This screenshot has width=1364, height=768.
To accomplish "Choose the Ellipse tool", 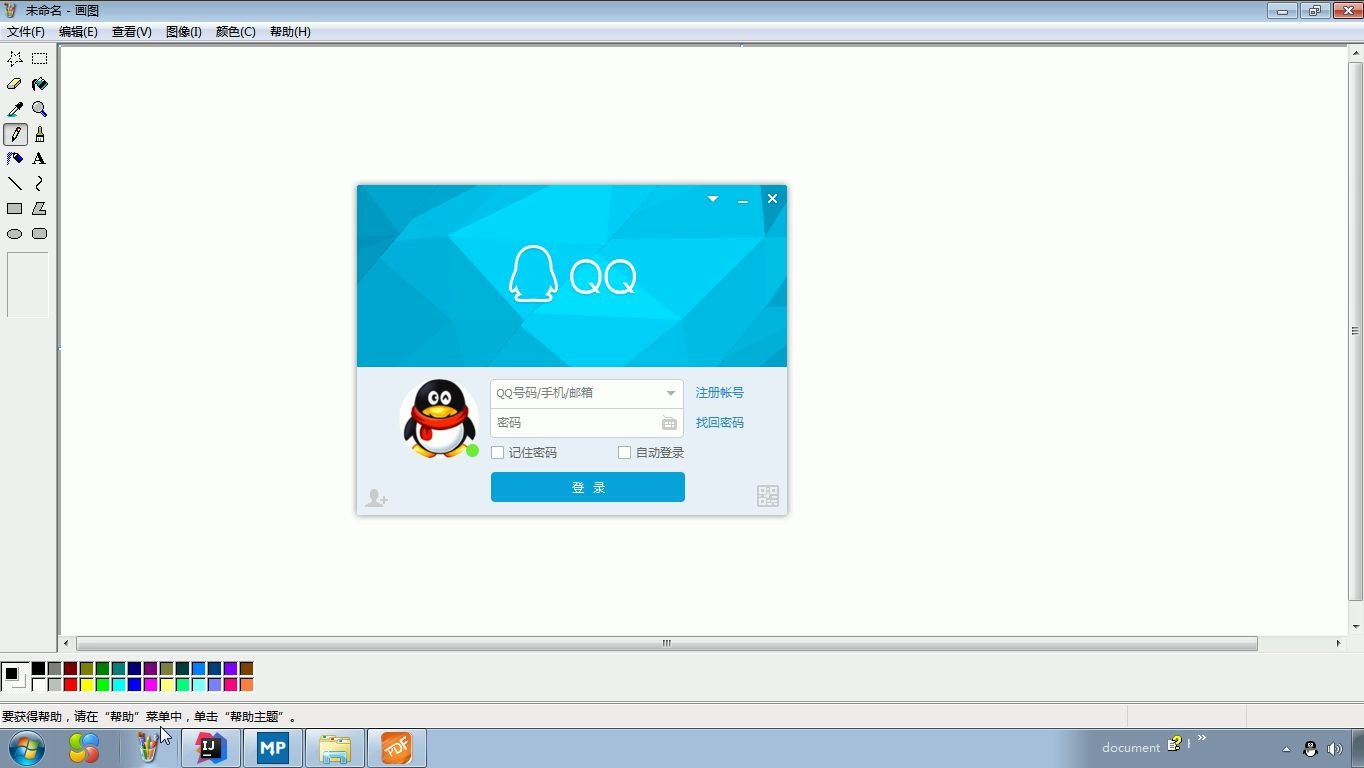I will click(x=15, y=234).
